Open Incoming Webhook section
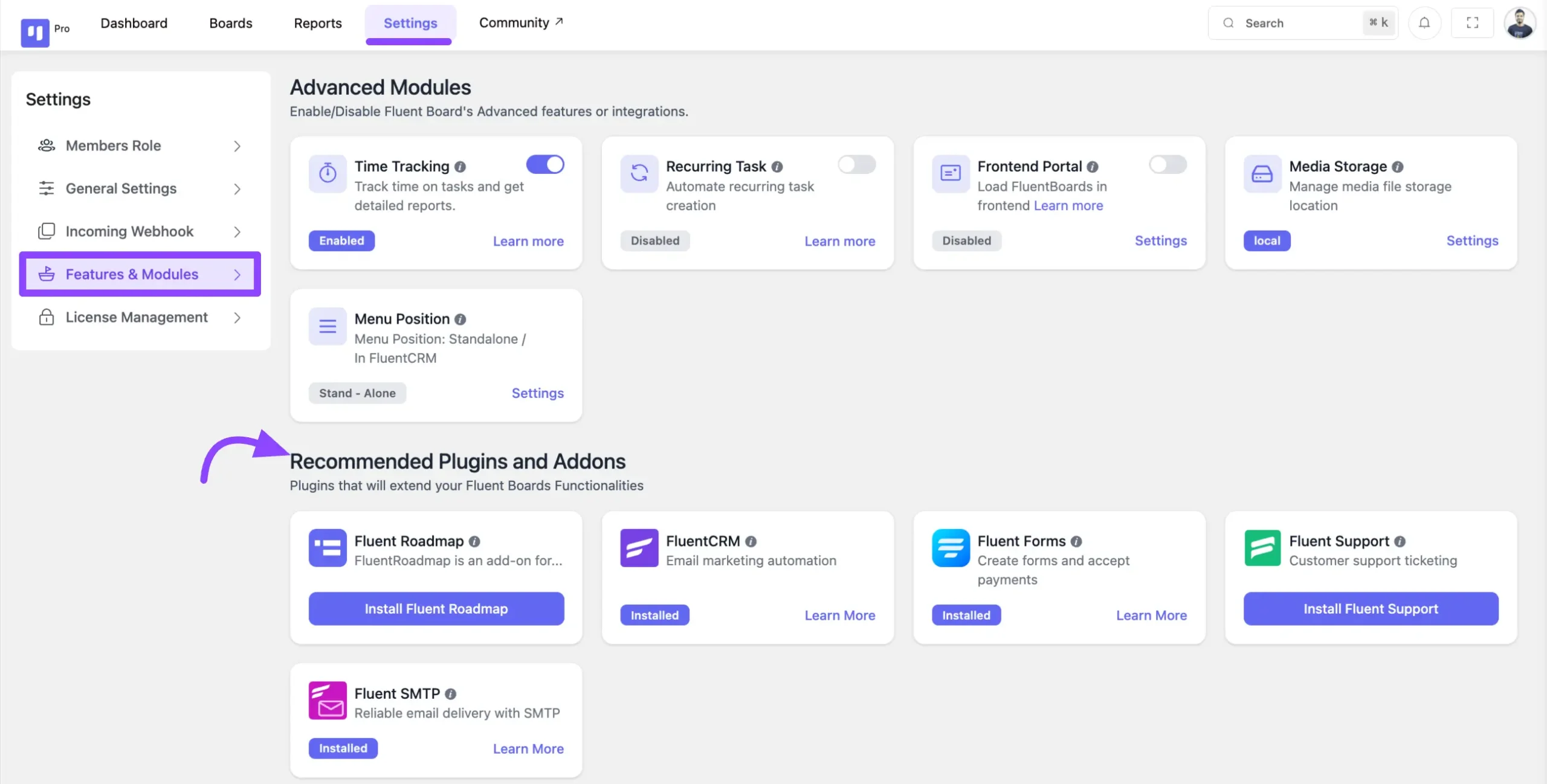 (x=140, y=231)
